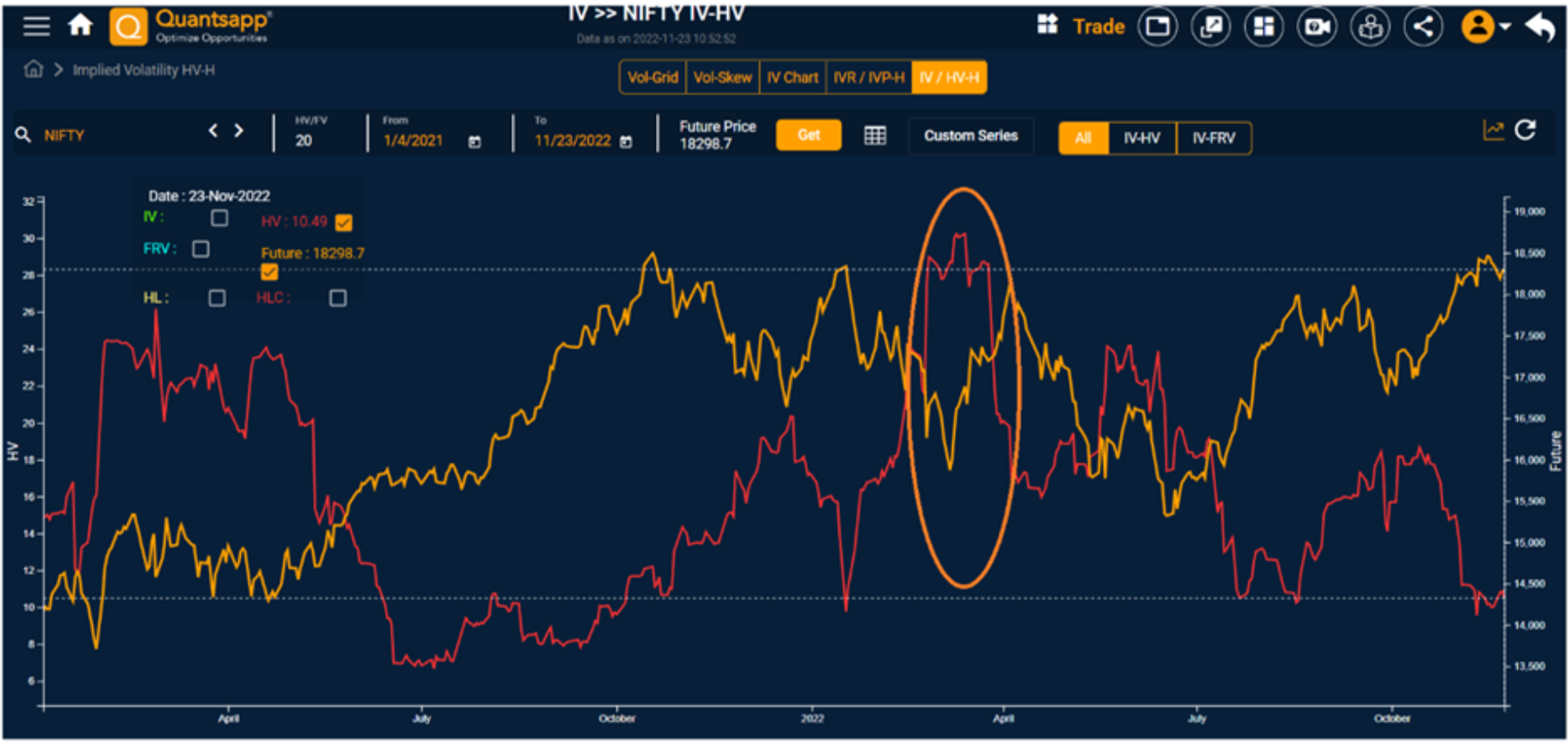Click the search magnifier next to NIFTY
Screen dimensions: 1568x745
pyautogui.click(x=21, y=134)
